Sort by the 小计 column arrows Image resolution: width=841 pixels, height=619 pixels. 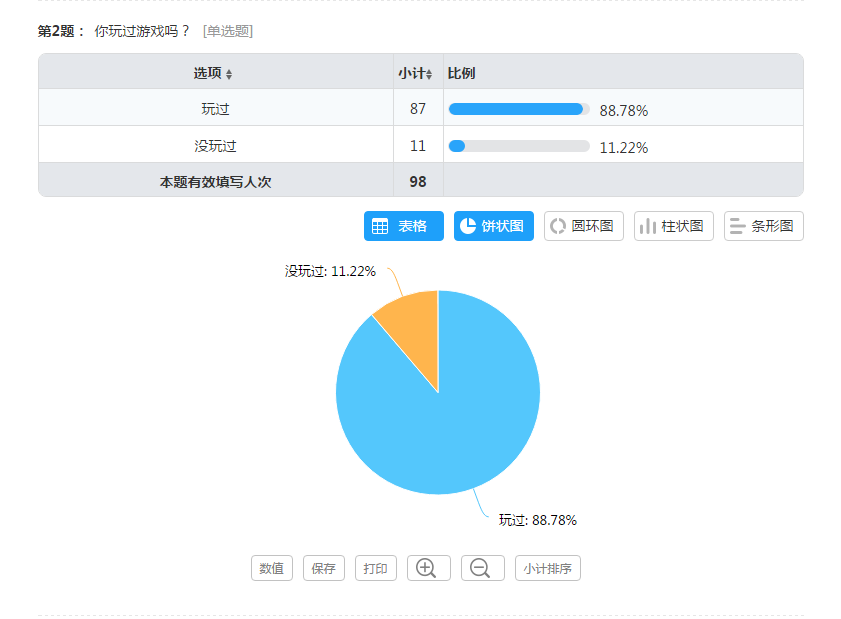429,75
